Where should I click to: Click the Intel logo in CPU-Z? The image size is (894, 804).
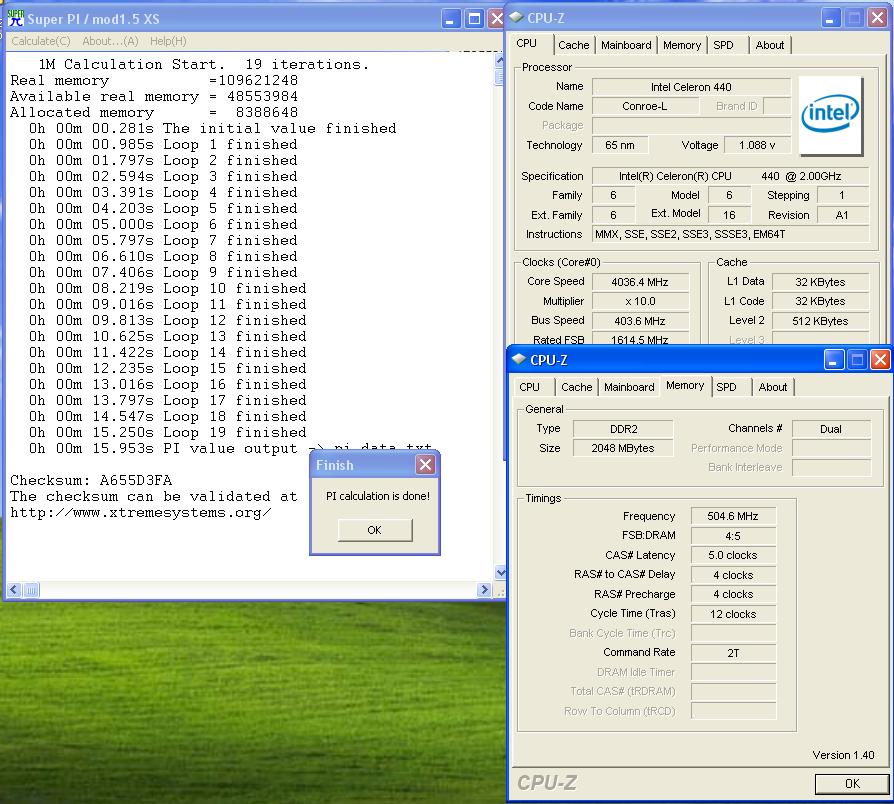click(x=830, y=115)
